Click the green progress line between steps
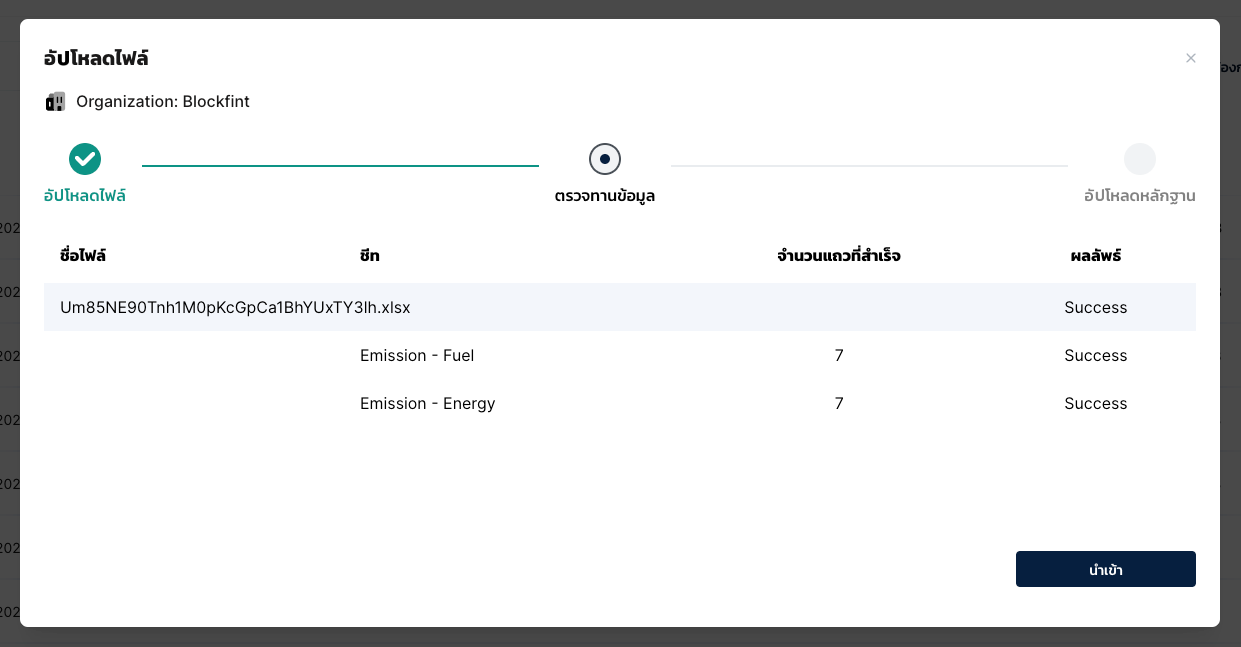Viewport: 1241px width, 647px height. pyautogui.click(x=340, y=165)
